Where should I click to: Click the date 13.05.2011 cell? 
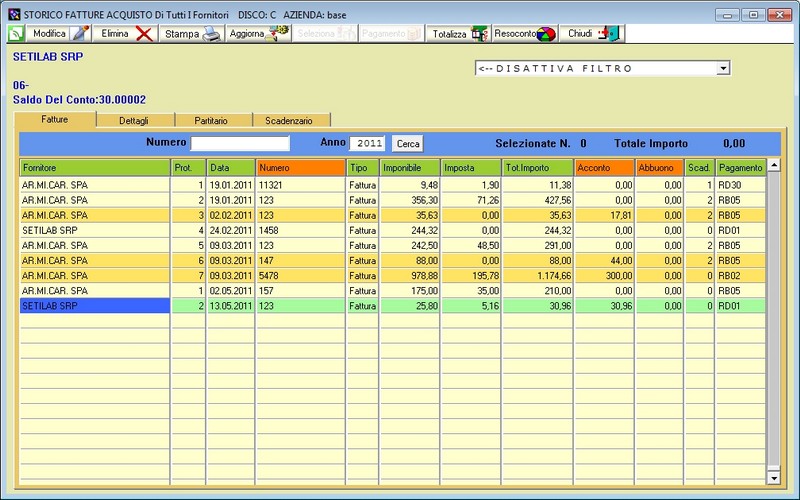click(x=231, y=306)
